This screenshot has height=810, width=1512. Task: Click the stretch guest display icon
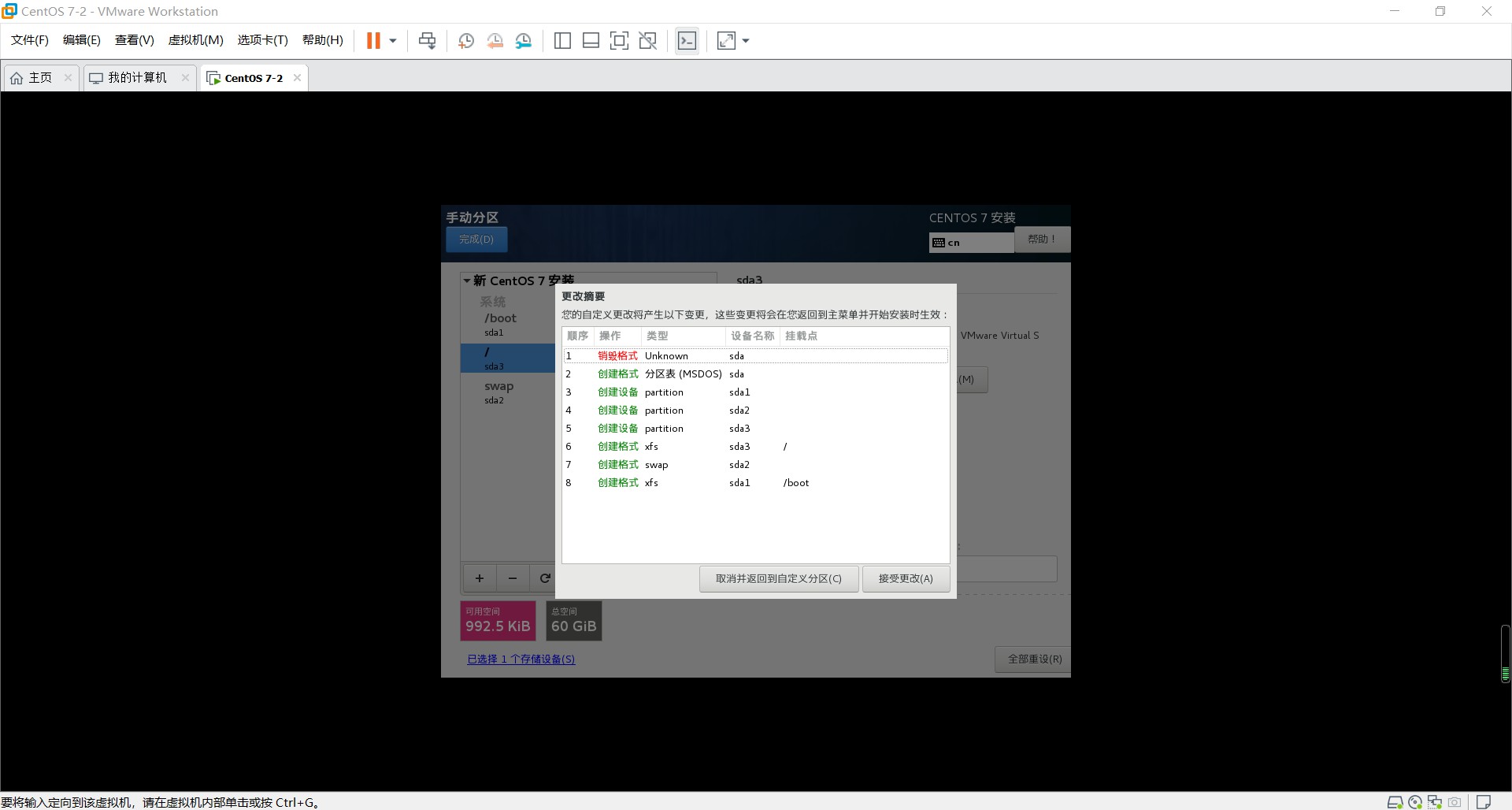pos(726,41)
